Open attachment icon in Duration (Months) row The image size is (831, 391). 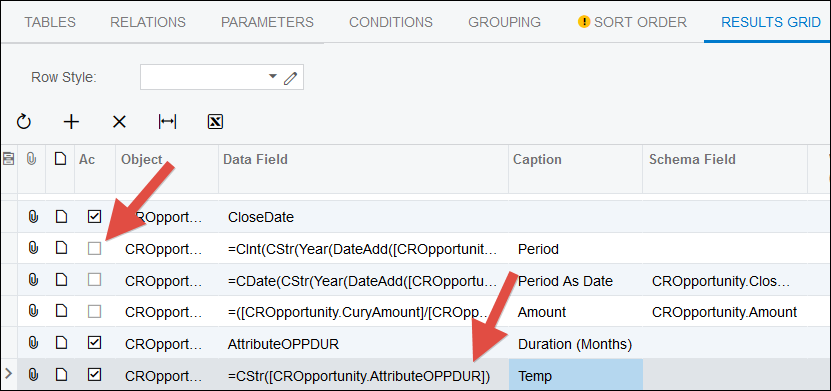(33, 344)
